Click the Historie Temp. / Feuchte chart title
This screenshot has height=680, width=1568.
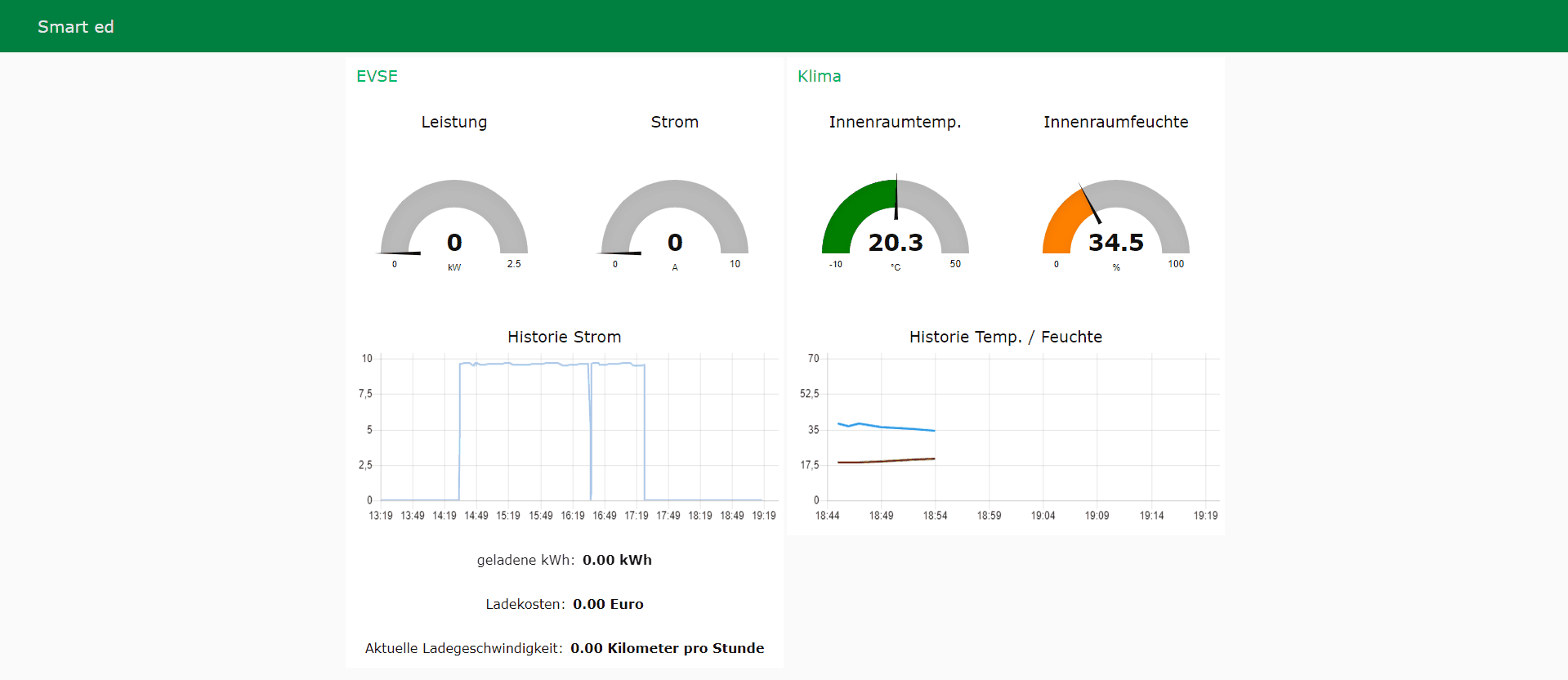coord(1005,337)
